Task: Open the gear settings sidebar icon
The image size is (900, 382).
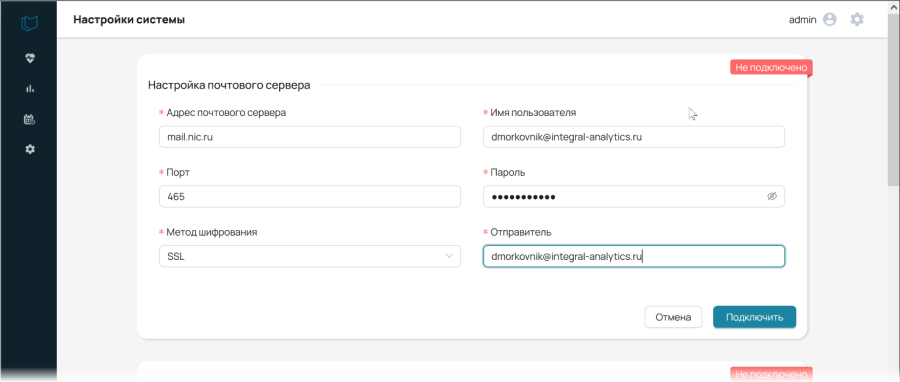Action: 30,149
